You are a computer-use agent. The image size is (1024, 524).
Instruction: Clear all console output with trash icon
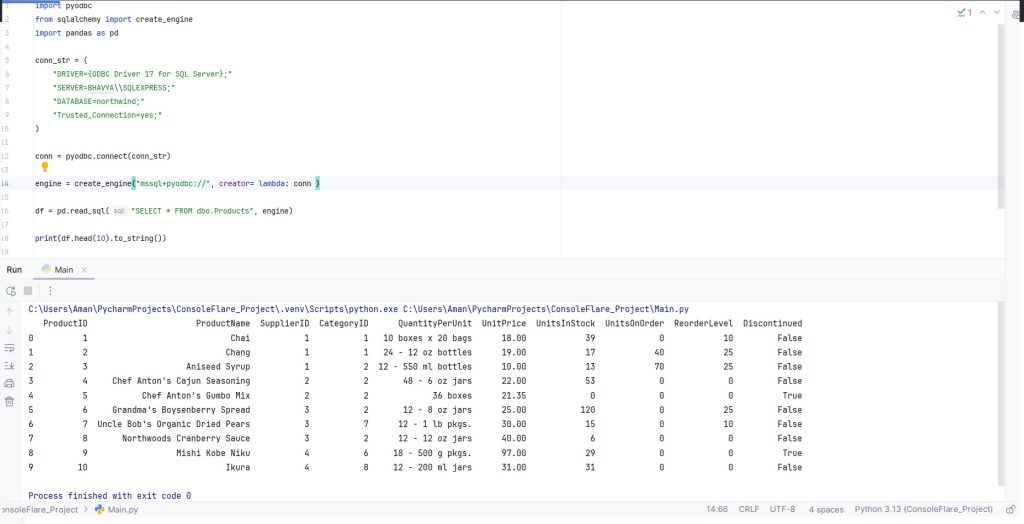9,401
